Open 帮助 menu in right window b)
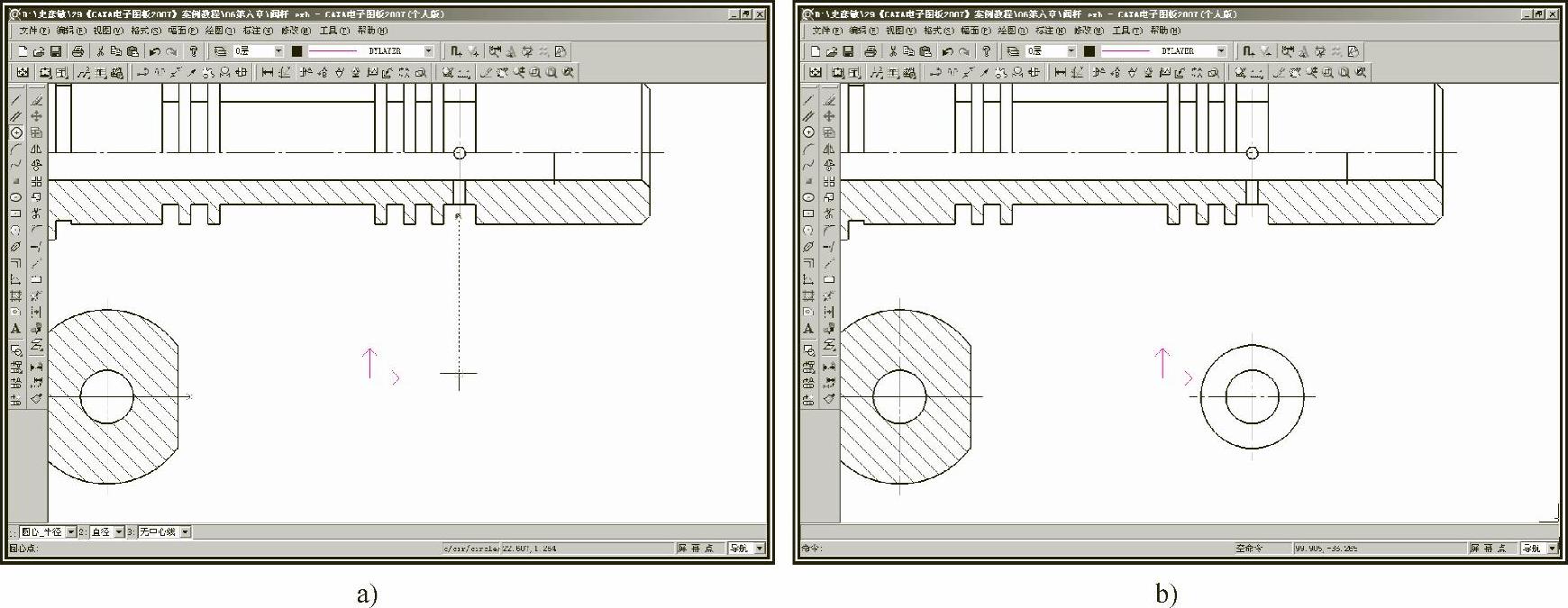This screenshot has height=608, width=1568. click(1165, 31)
